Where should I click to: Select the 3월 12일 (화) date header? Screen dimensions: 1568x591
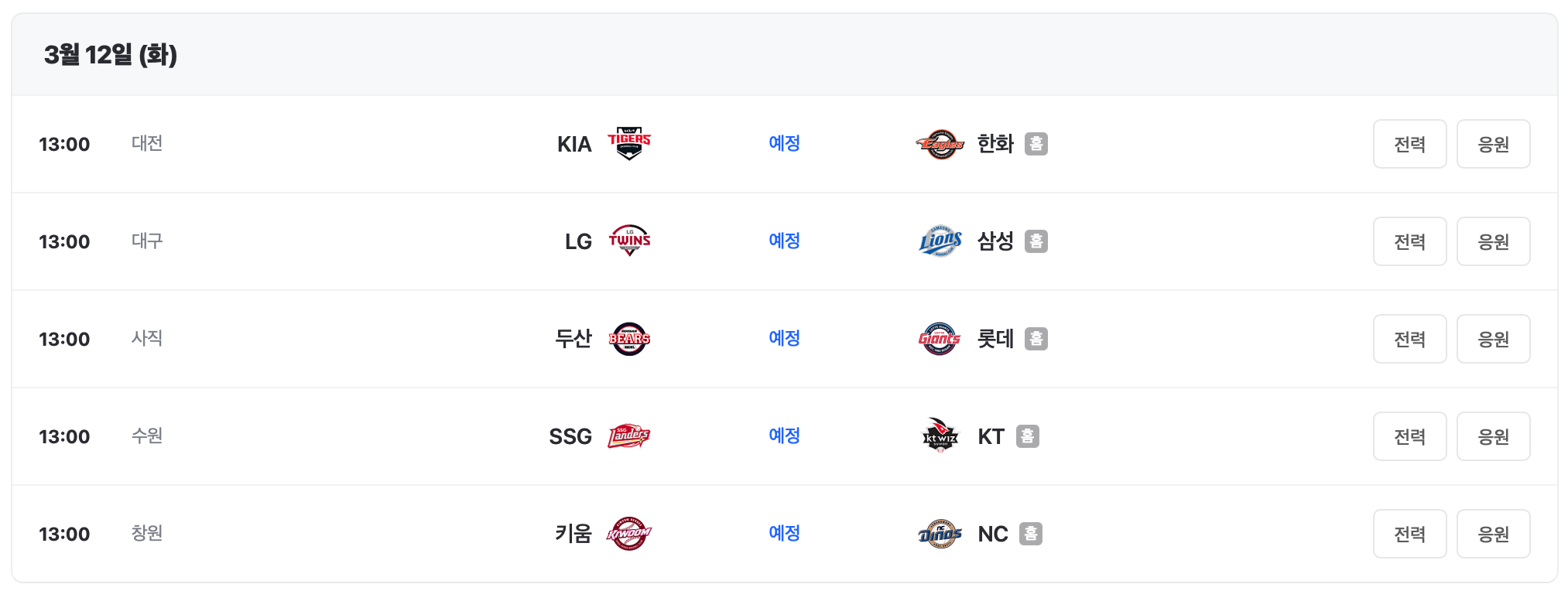(x=113, y=54)
